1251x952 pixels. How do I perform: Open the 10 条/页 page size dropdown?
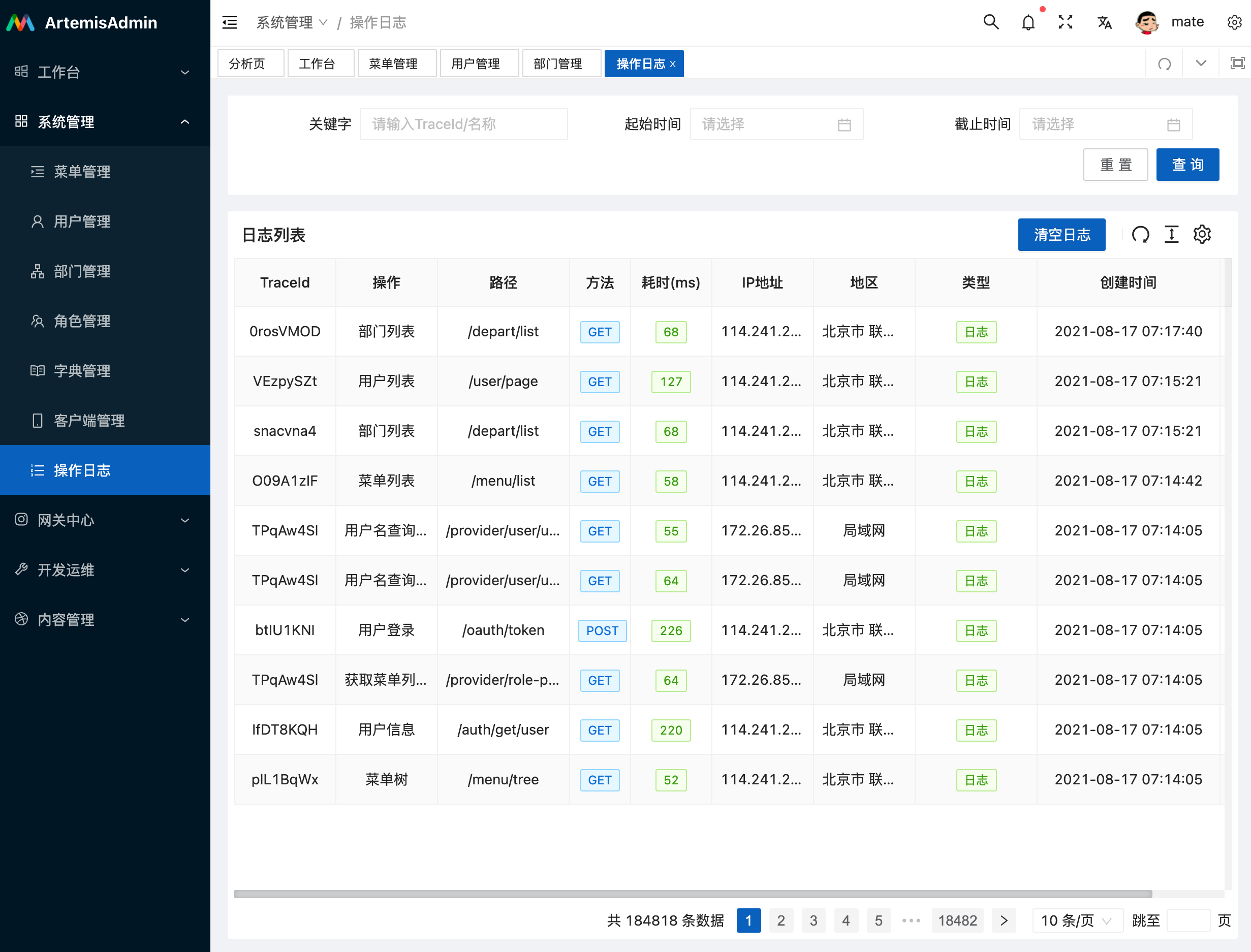click(1076, 921)
